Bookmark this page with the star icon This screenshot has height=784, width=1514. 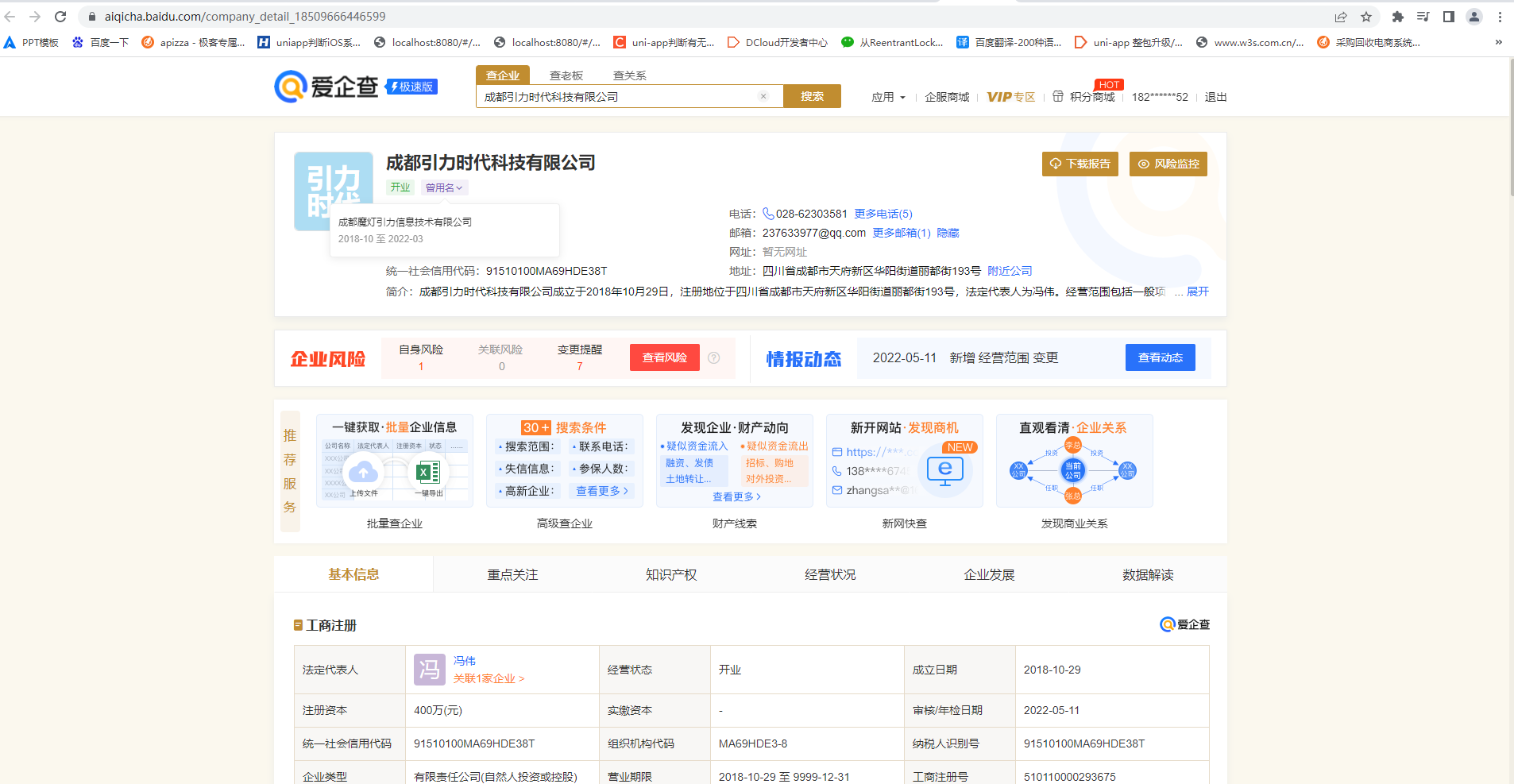point(1366,17)
